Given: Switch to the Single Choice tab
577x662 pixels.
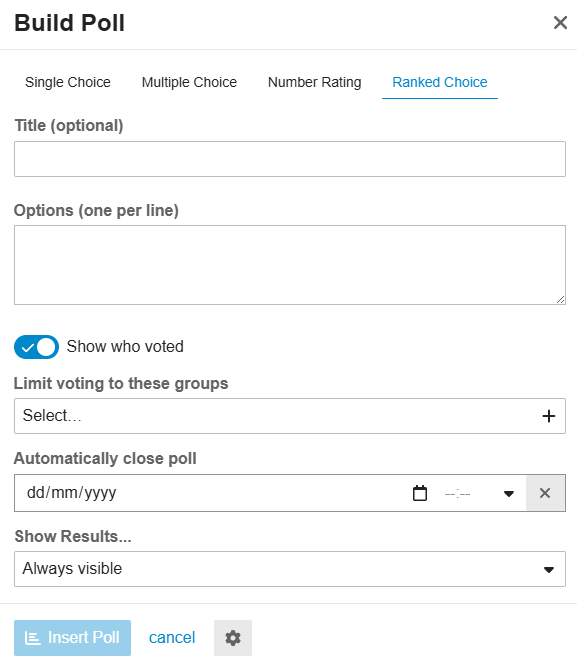Looking at the screenshot, I should pyautogui.click(x=68, y=82).
